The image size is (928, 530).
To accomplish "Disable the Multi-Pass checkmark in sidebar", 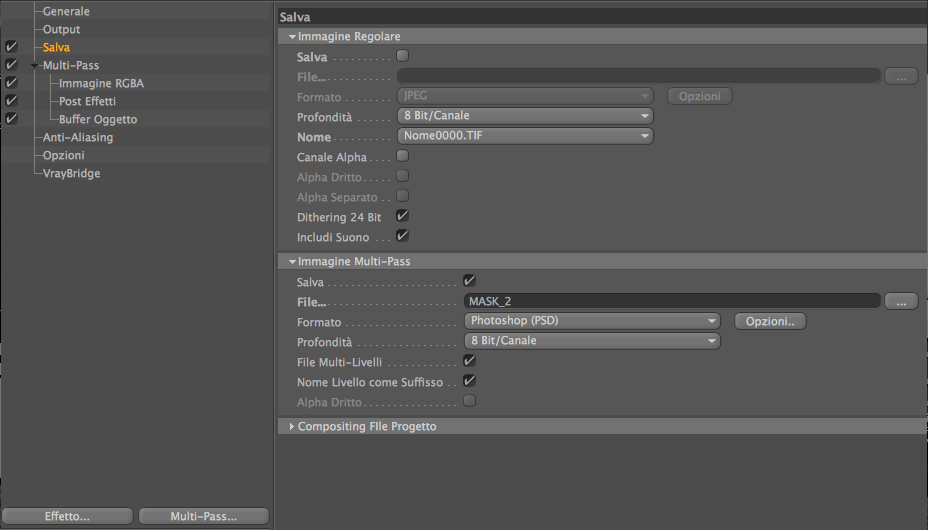I will [x=11, y=64].
